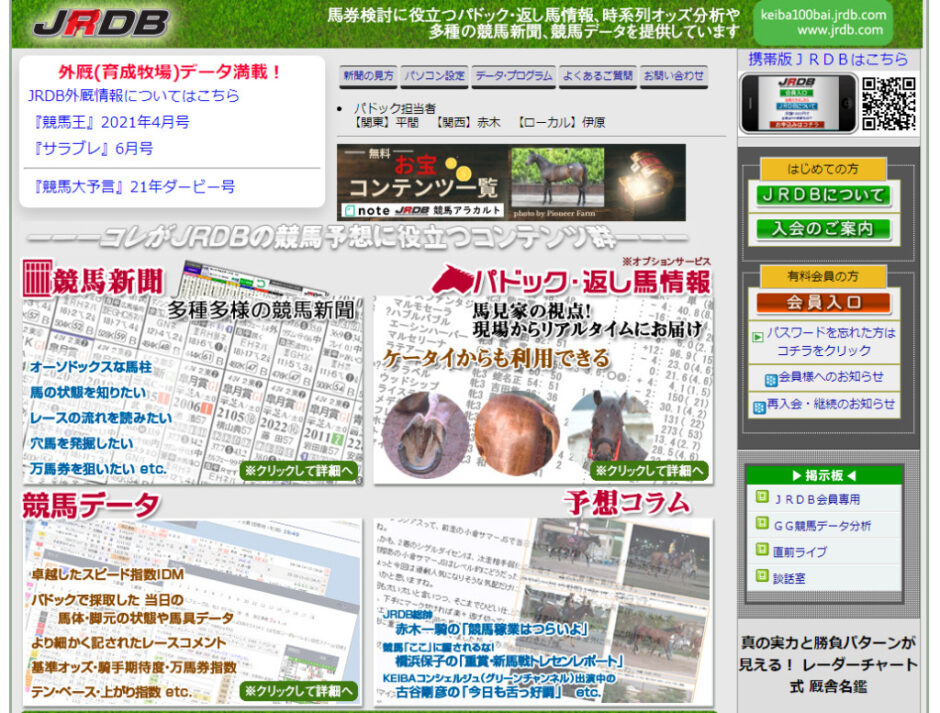This screenshot has height=713, width=940.
Task: Open the パソコン設定 navigation item
Action: click(437, 75)
